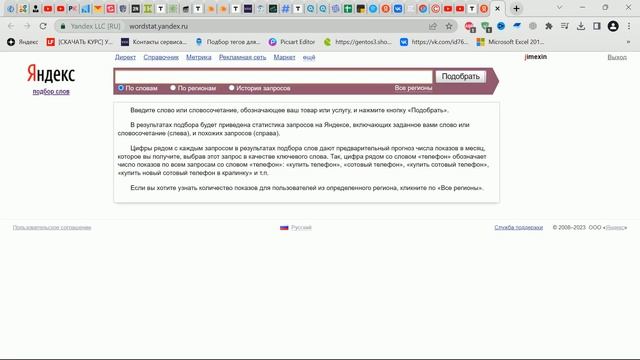The image size is (640, 360).
Task: Switch to the person-silhouette tab
Action: [x=36, y=9]
